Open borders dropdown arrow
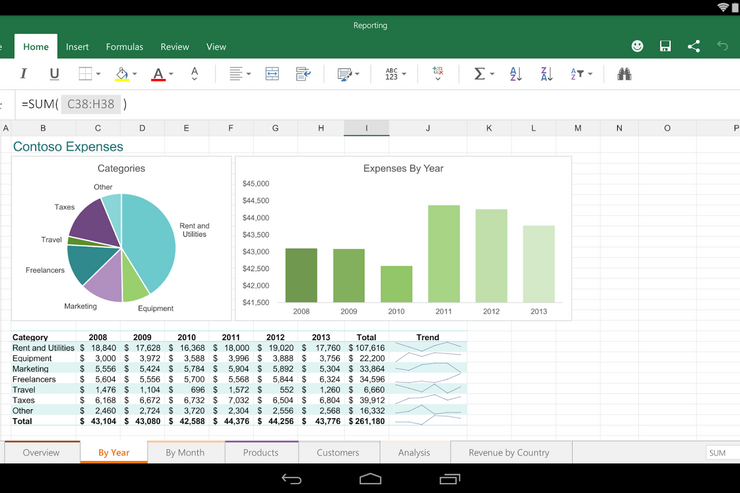Screen dimensions: 740x493 tap(98, 74)
